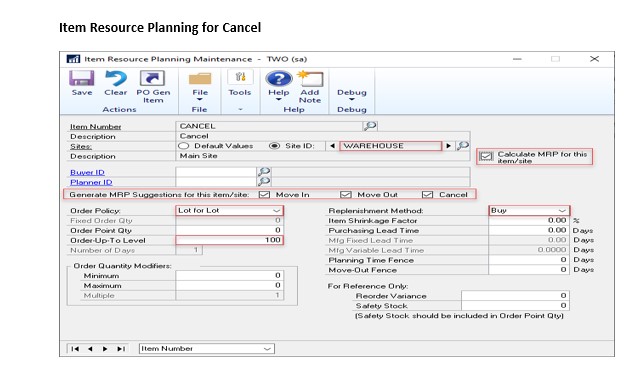
Task: Click Move-Out Fence field
Action: coord(529,270)
